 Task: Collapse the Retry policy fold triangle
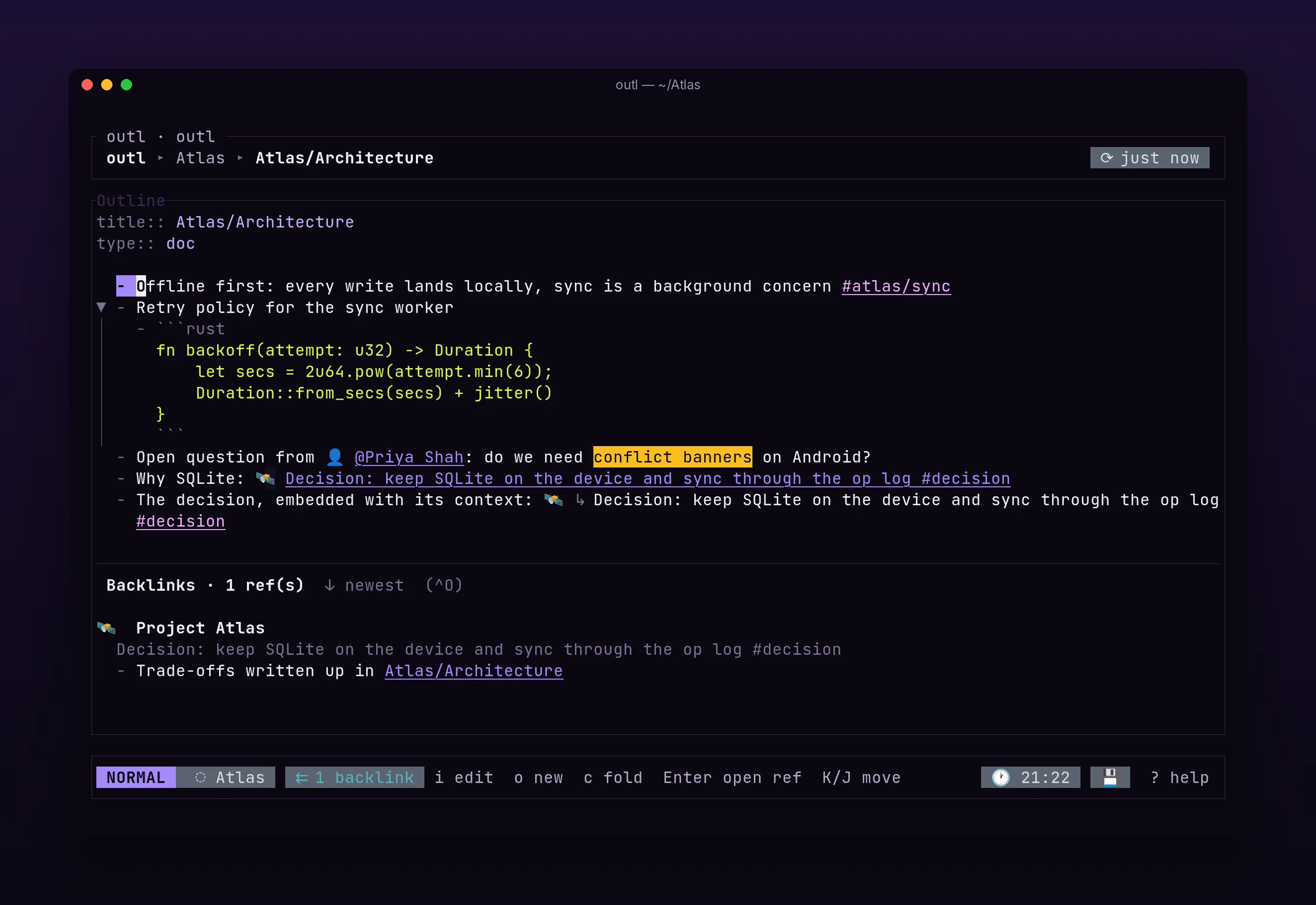(101, 307)
